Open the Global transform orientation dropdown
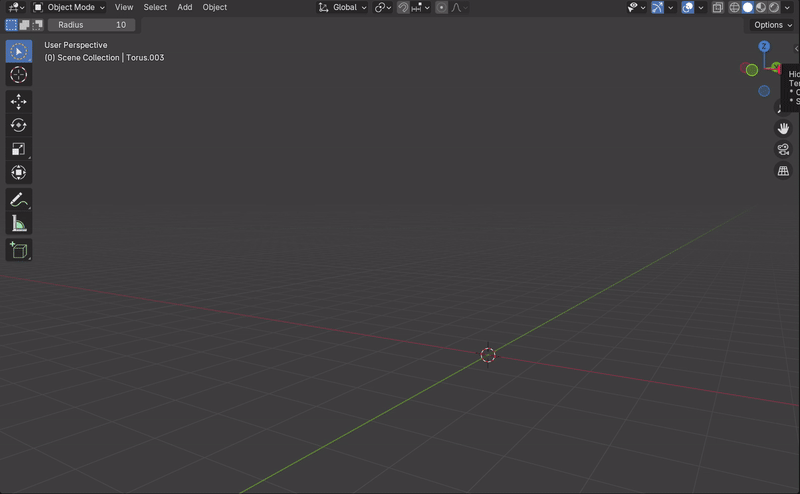 coord(342,7)
